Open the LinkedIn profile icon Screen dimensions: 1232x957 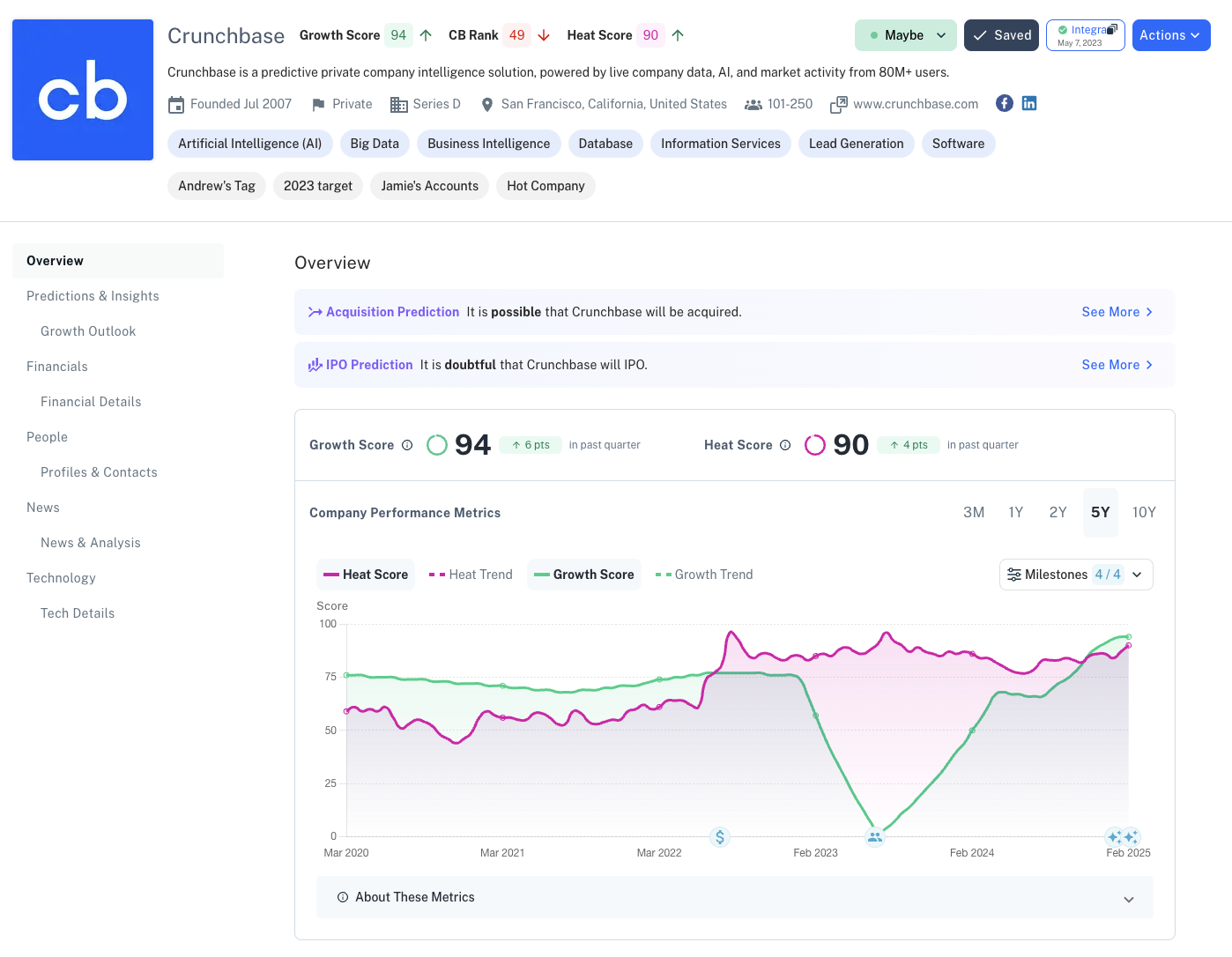pyautogui.click(x=1029, y=103)
